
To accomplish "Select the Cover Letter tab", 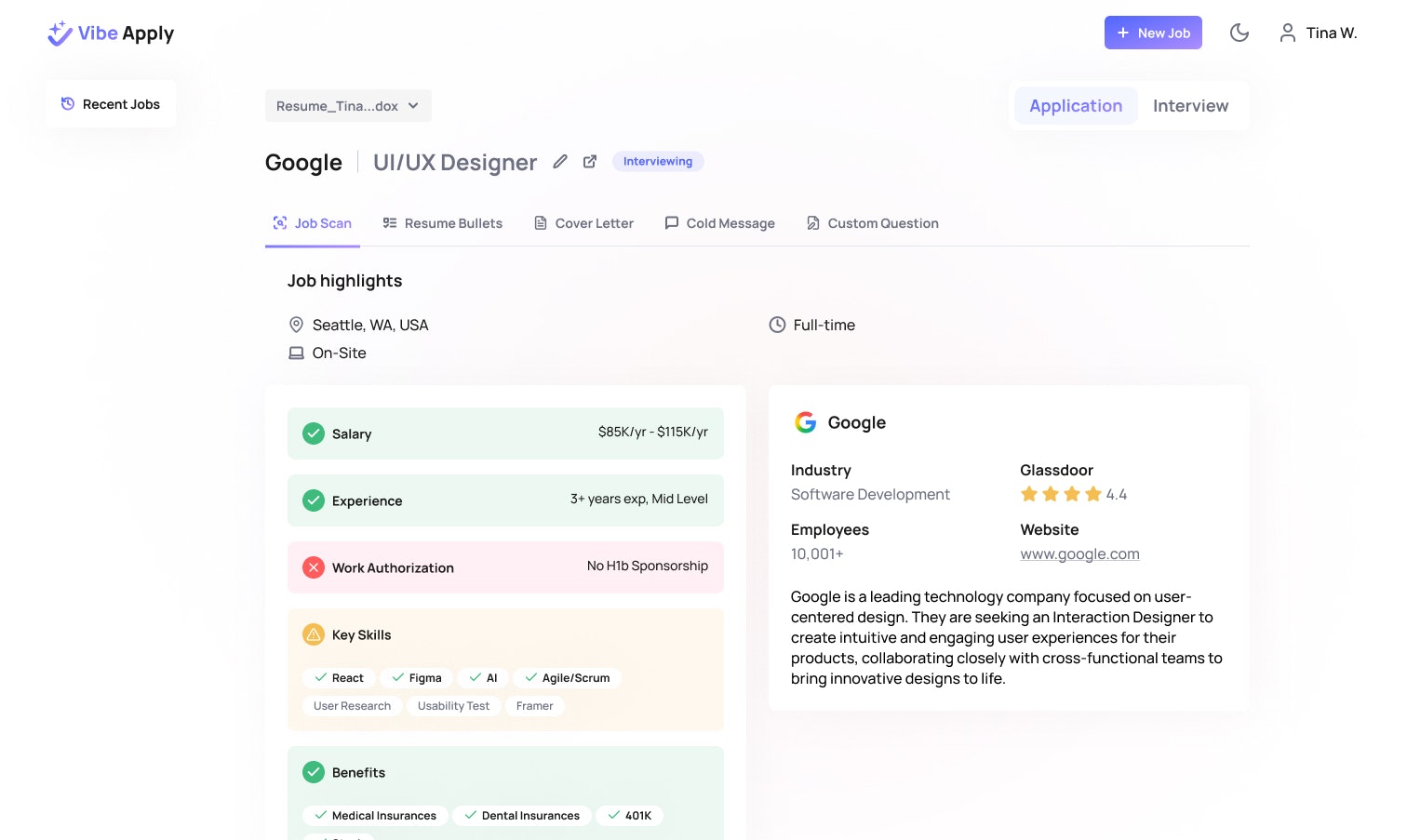I will [x=583, y=223].
